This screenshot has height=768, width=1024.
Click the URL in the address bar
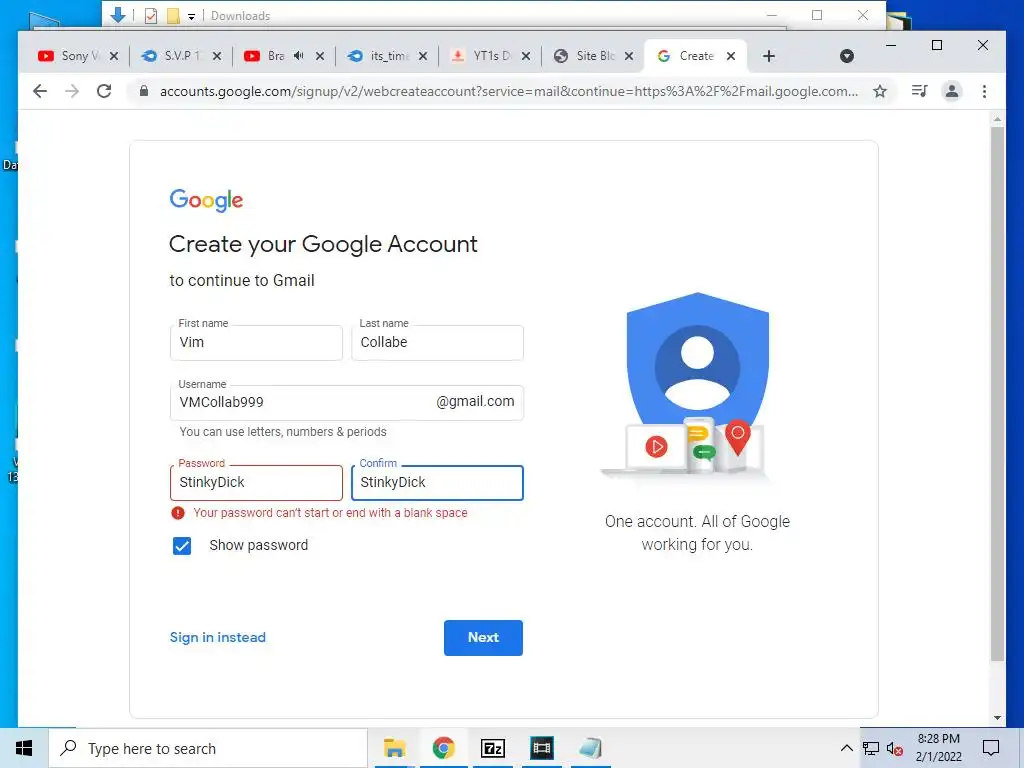pos(509,91)
